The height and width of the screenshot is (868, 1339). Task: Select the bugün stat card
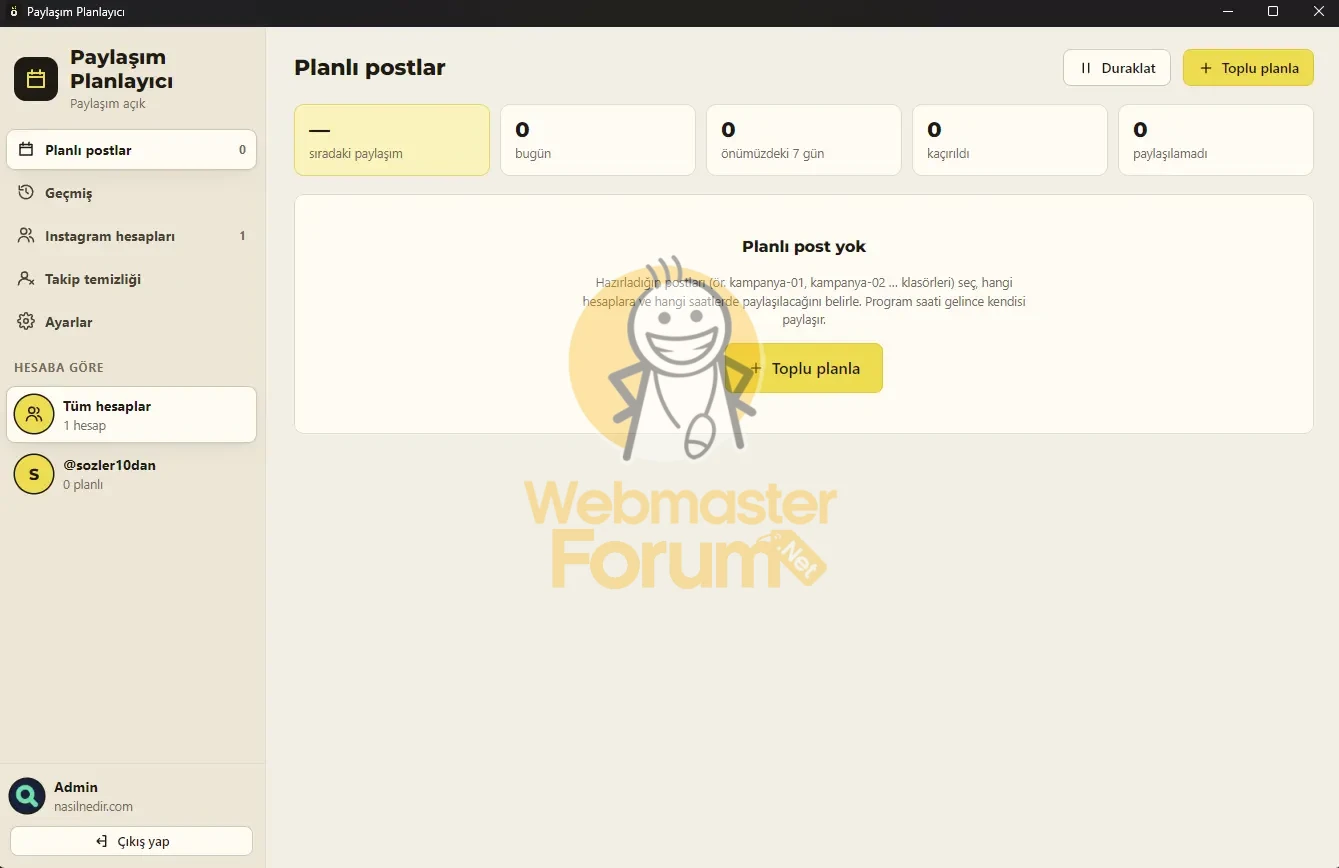(598, 140)
